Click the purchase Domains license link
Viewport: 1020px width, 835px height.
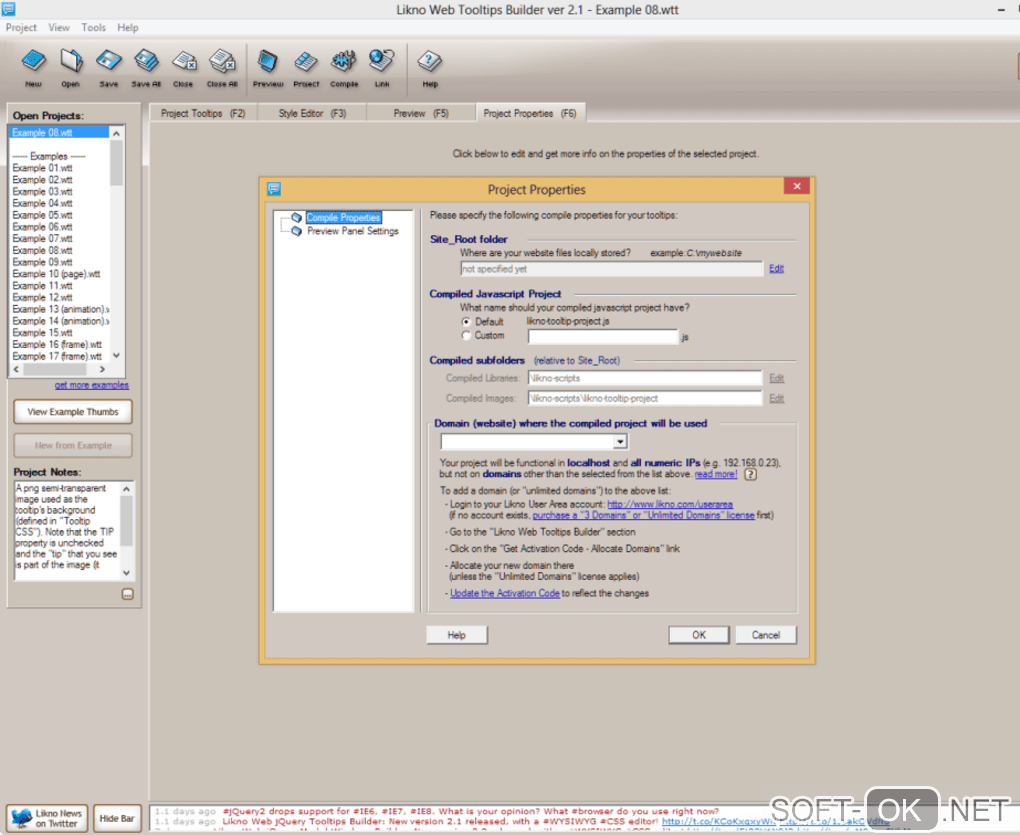pos(643,515)
